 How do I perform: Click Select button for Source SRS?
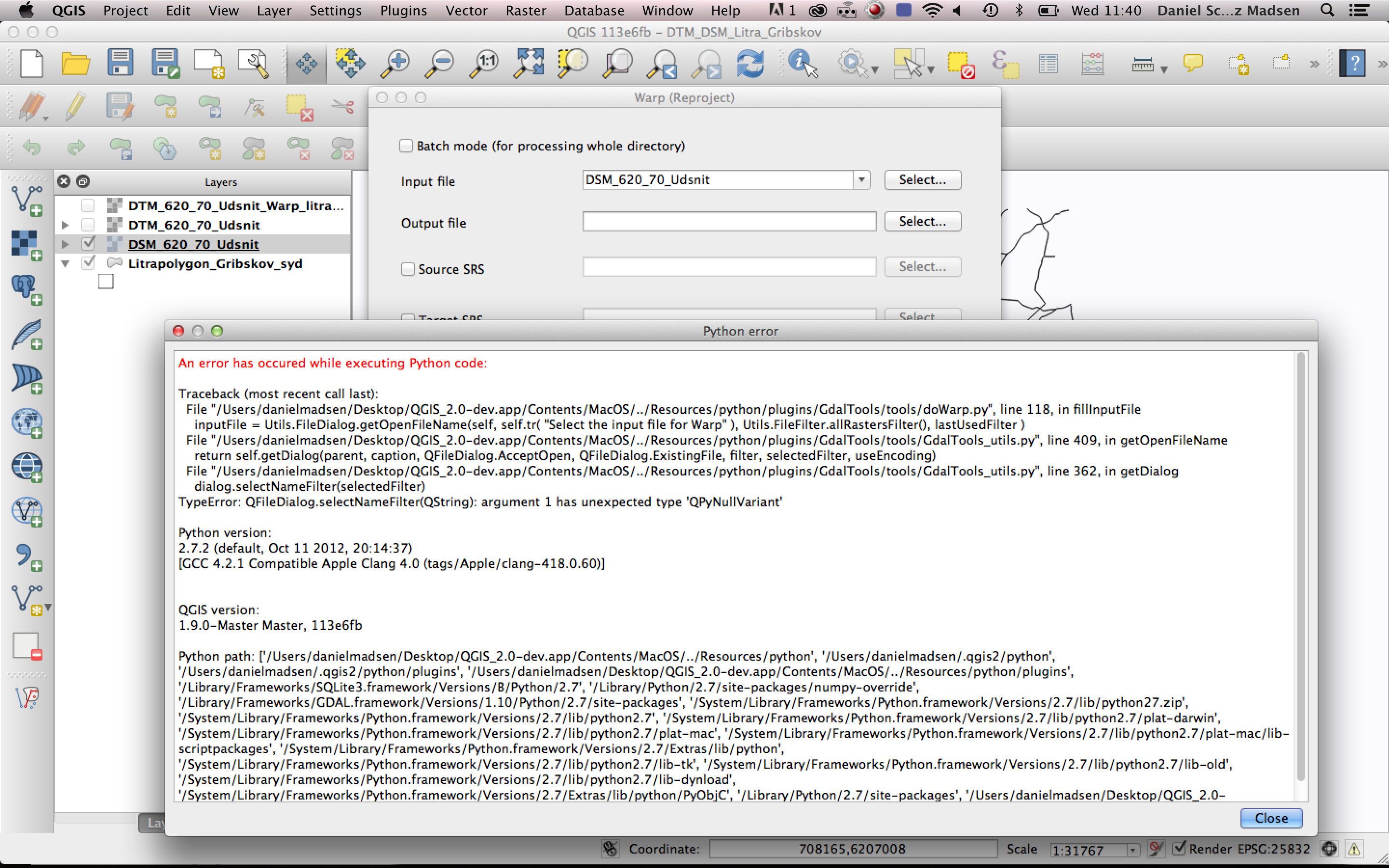point(922,266)
